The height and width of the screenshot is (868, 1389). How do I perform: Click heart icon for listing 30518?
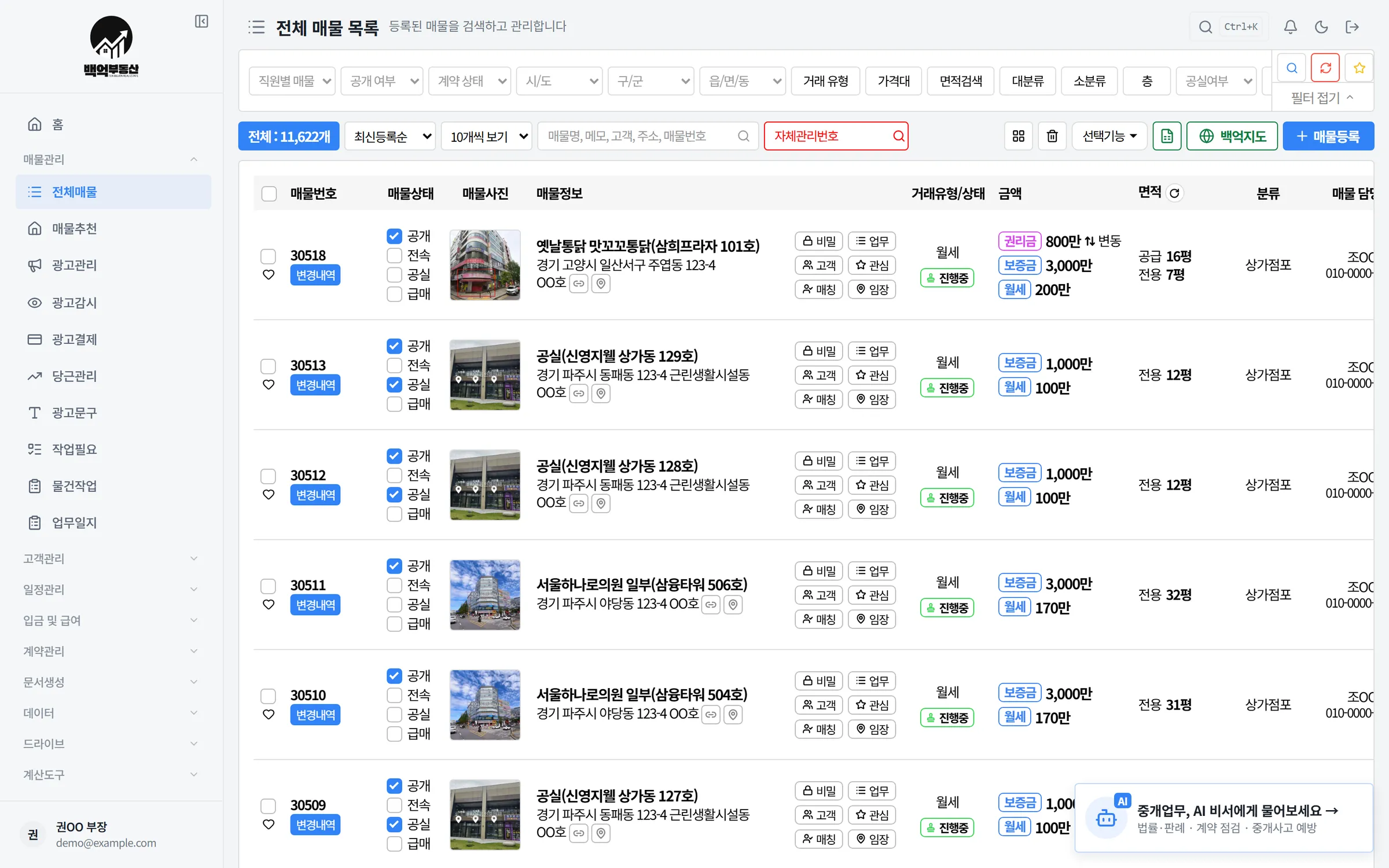point(269,275)
